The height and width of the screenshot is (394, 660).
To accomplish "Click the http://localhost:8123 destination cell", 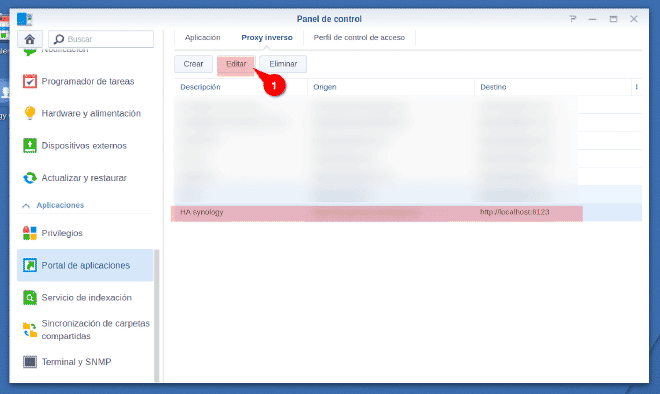I will pos(514,212).
